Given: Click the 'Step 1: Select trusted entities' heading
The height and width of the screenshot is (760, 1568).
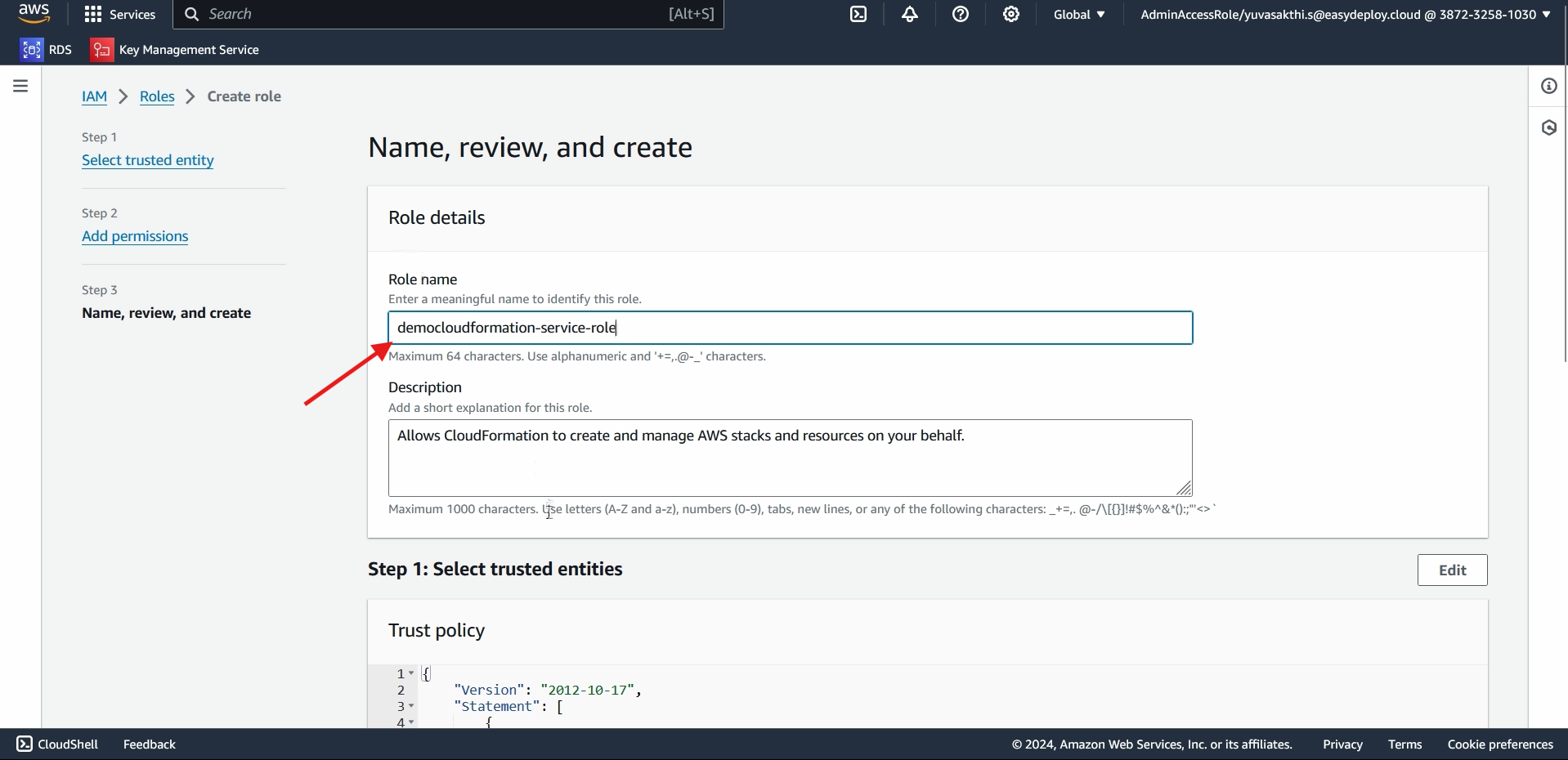Looking at the screenshot, I should click(495, 569).
